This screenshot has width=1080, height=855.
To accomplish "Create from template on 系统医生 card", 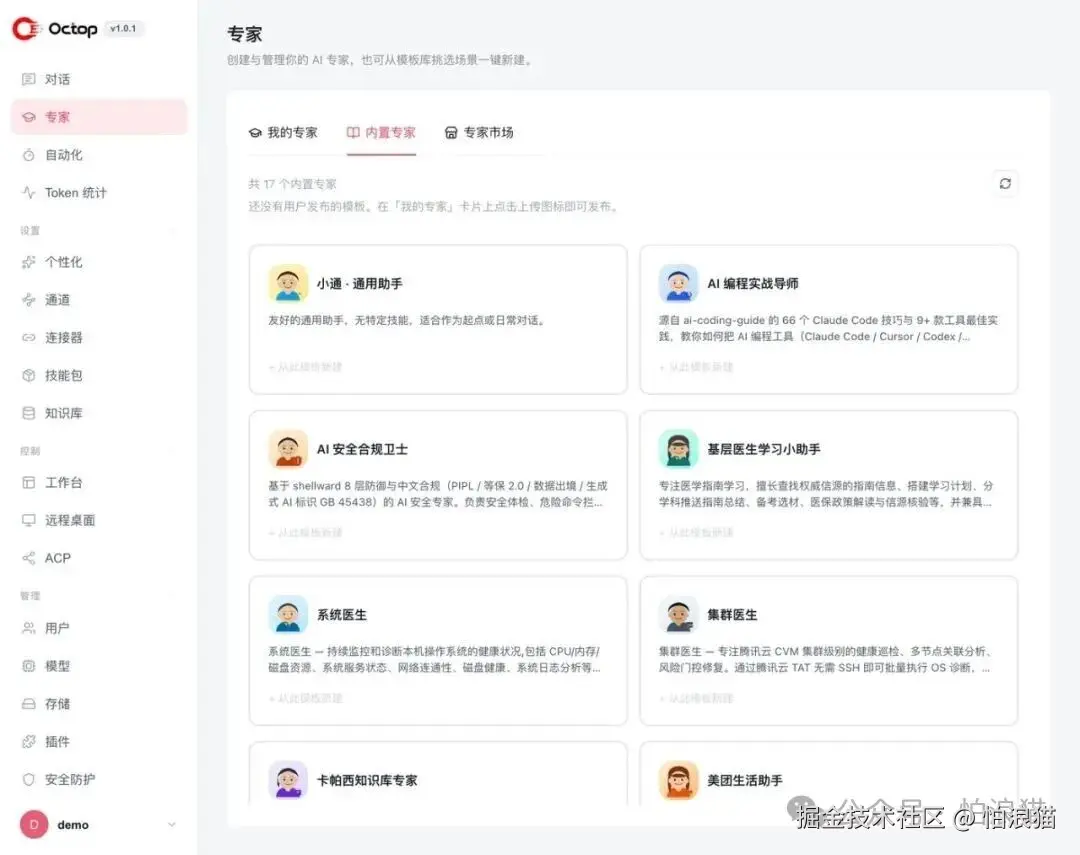I will 305,699.
